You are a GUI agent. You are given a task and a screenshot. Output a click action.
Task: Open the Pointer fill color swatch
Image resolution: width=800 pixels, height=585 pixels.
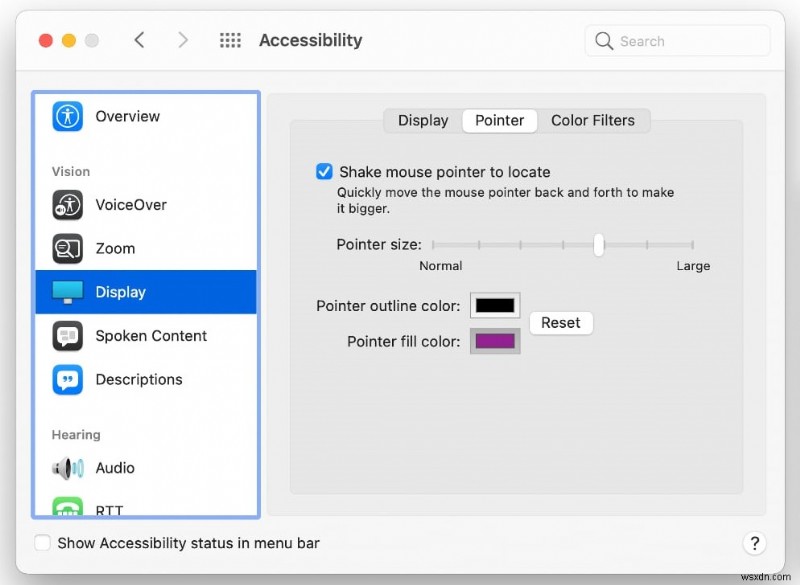point(495,341)
